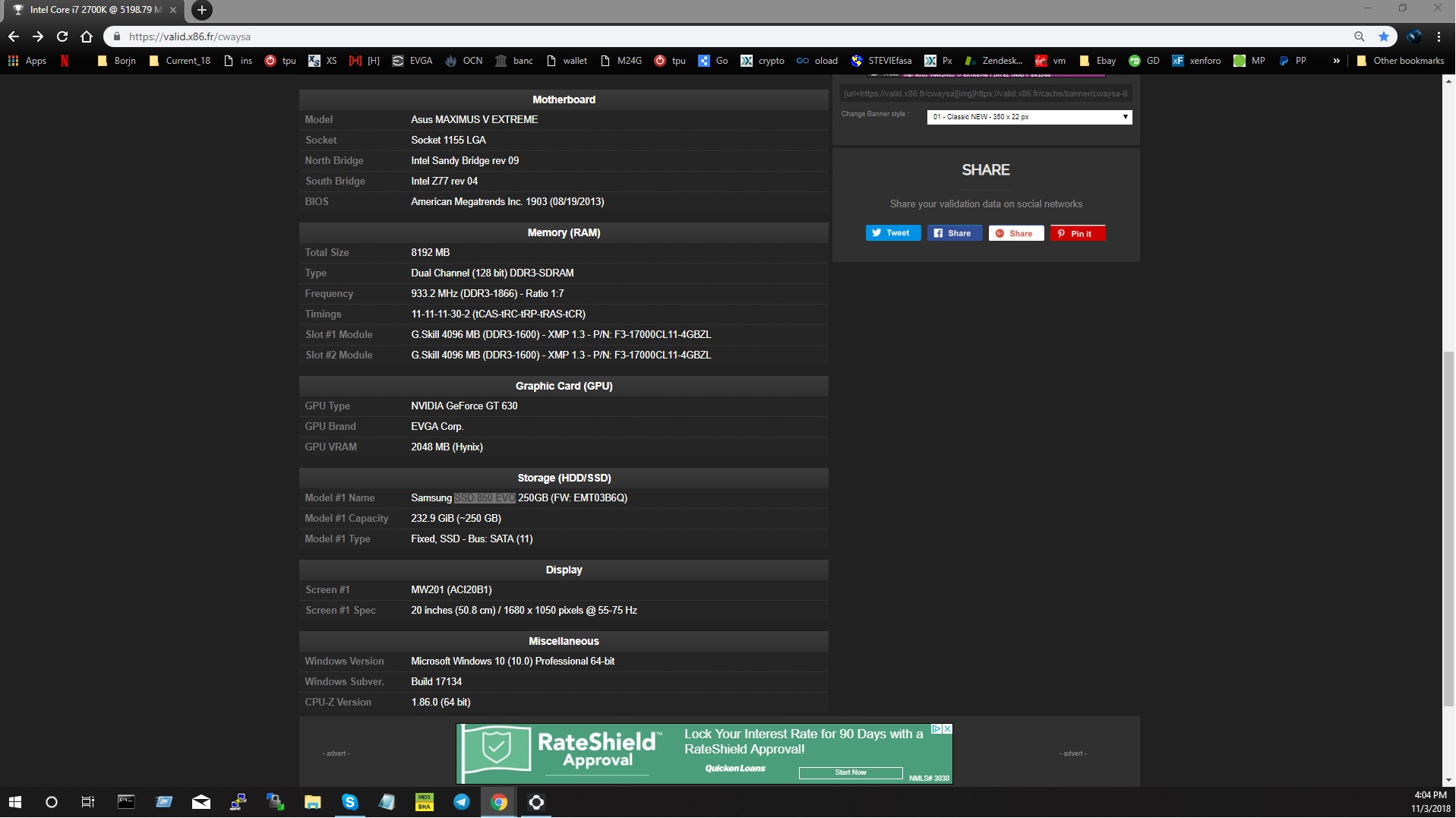Click the highlighted SSD 850 EVO text
Screen dimensions: 1456x818
point(485,498)
